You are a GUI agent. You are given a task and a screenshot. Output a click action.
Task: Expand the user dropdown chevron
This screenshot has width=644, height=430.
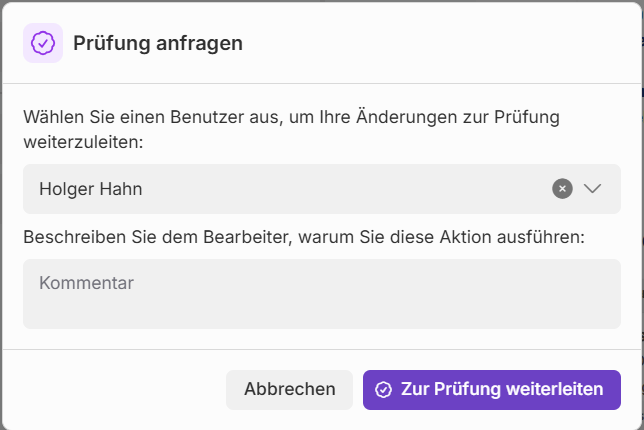tap(593, 189)
